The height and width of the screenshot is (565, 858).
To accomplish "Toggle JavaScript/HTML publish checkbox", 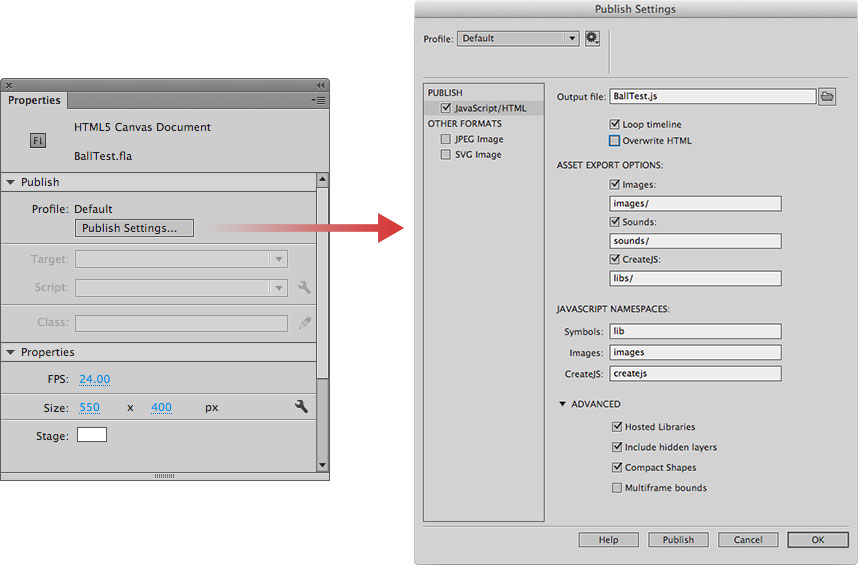I will coord(446,108).
